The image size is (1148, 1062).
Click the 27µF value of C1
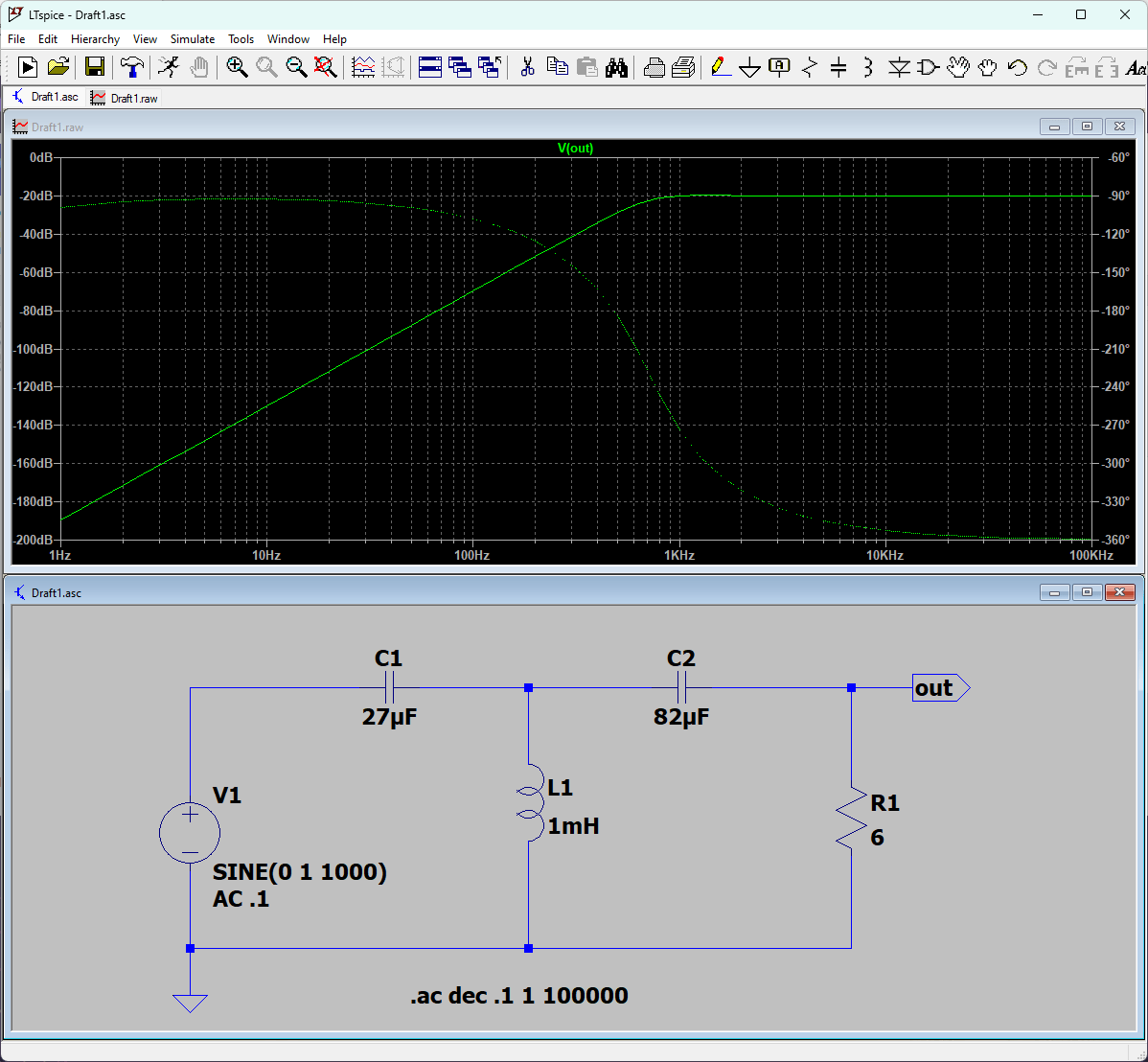pyautogui.click(x=389, y=716)
